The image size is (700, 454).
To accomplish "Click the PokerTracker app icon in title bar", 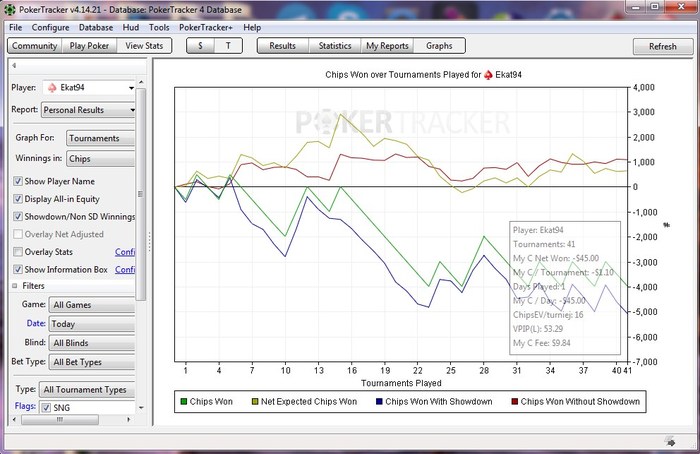I will tap(9, 9).
